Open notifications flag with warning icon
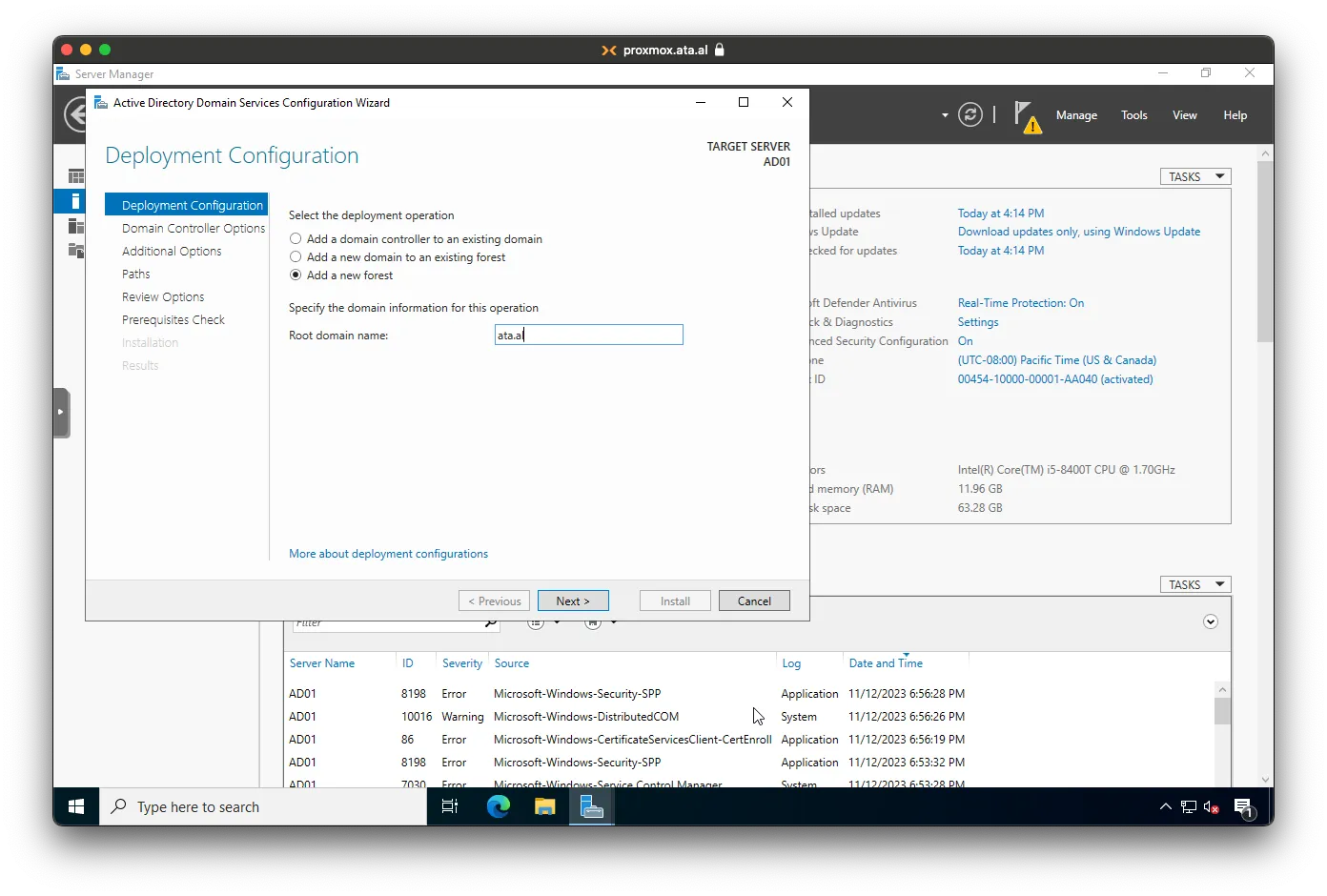This screenshot has height=896, width=1327. (x=1027, y=116)
